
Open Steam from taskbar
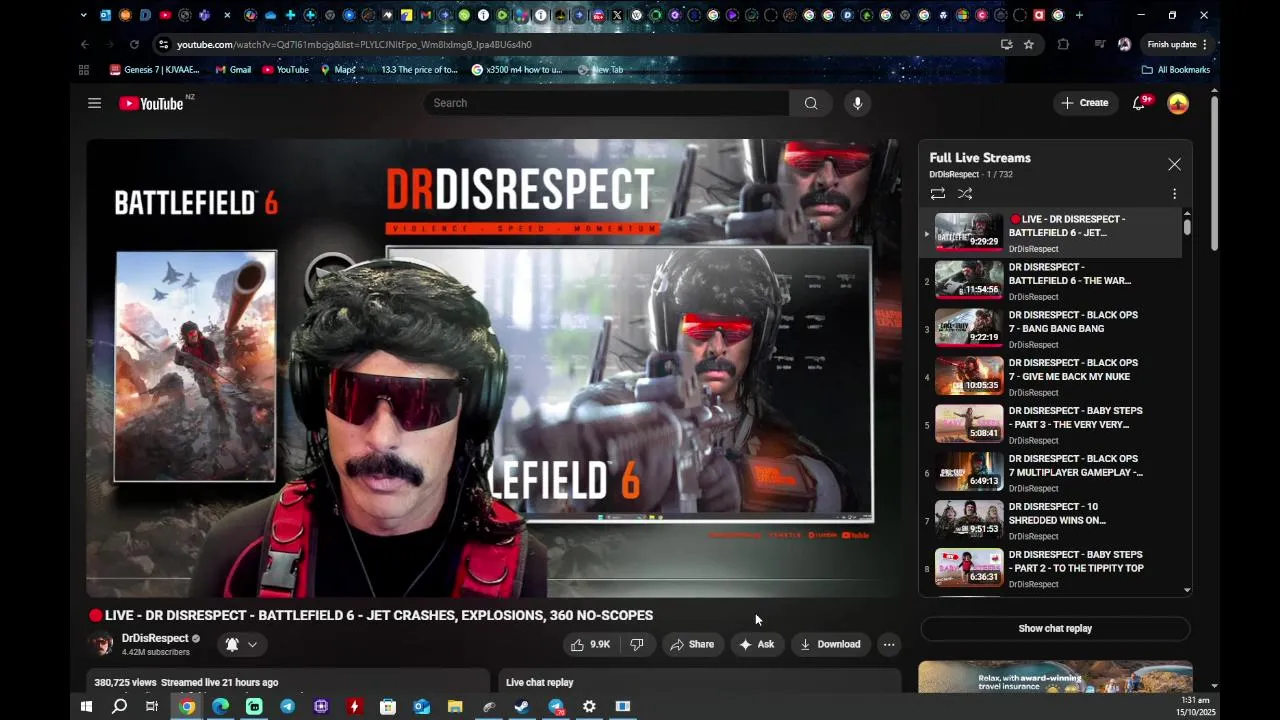point(522,706)
